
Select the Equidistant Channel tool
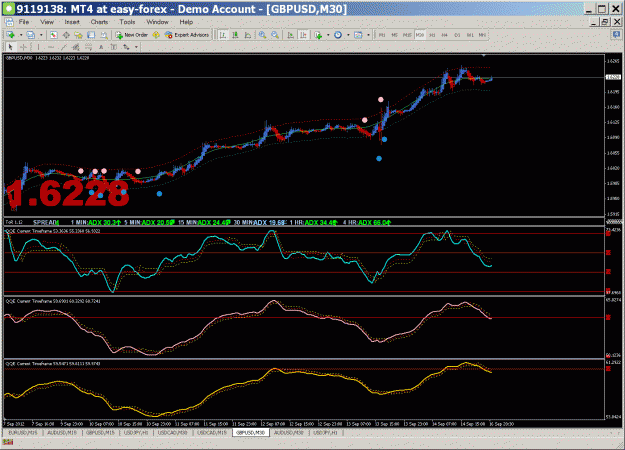(x=76, y=47)
